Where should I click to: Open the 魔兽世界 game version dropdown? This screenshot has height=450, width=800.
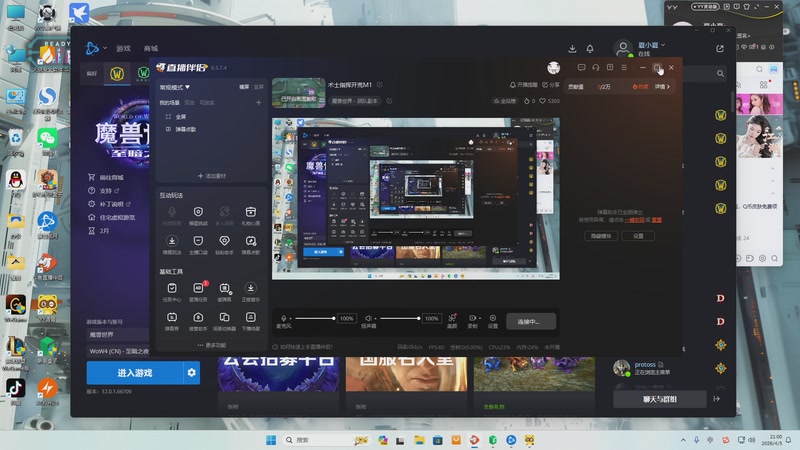point(118,335)
